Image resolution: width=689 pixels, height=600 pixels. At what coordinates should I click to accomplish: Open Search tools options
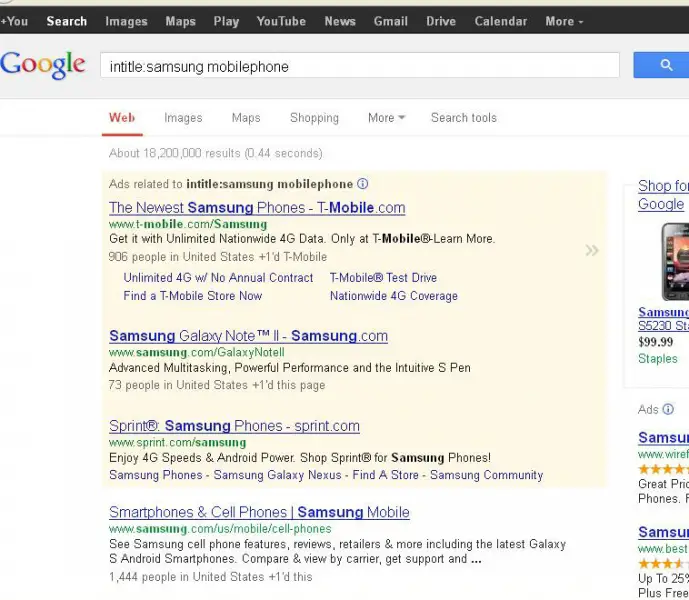464,118
